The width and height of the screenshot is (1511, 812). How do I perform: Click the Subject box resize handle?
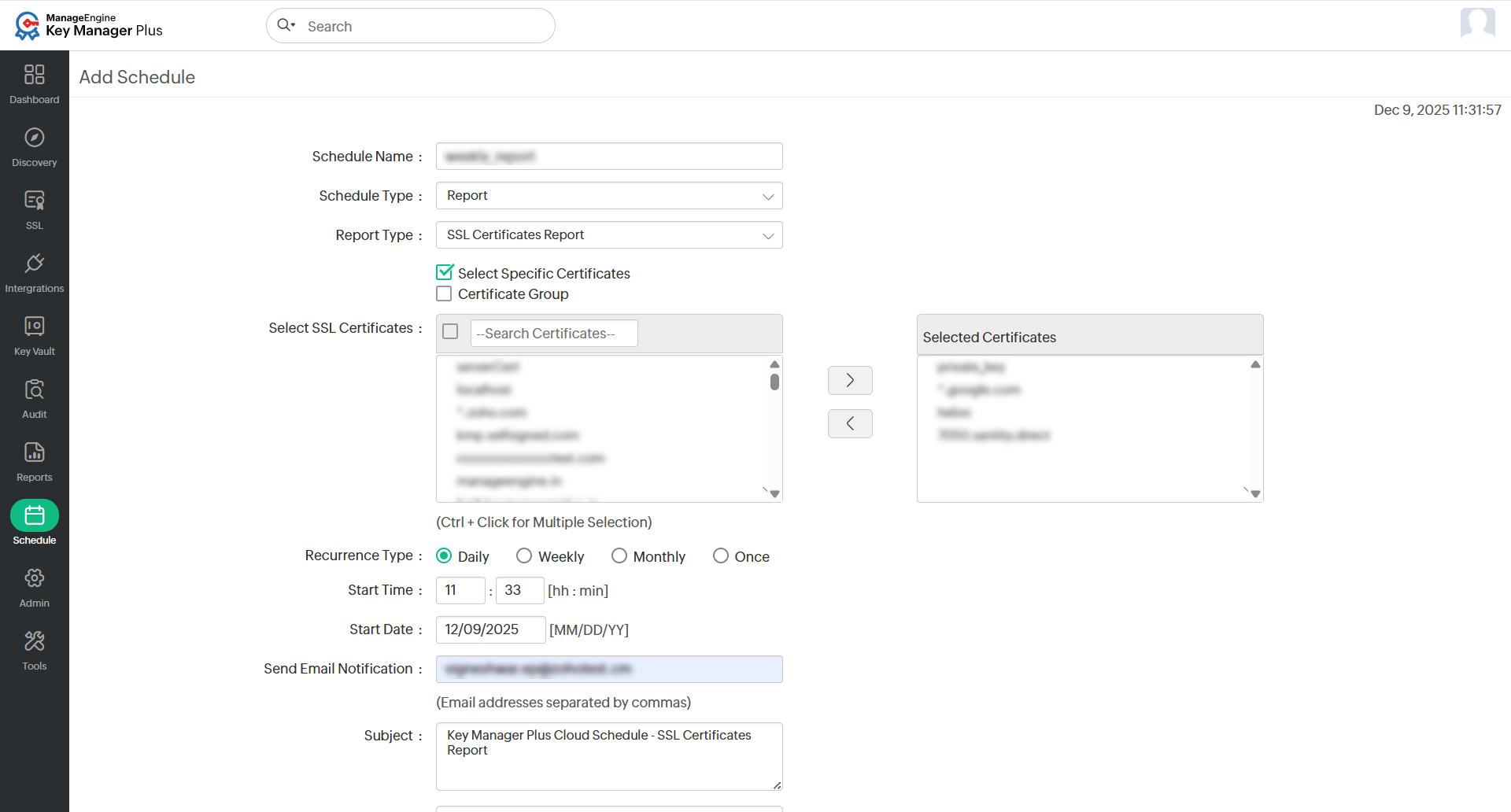777,784
